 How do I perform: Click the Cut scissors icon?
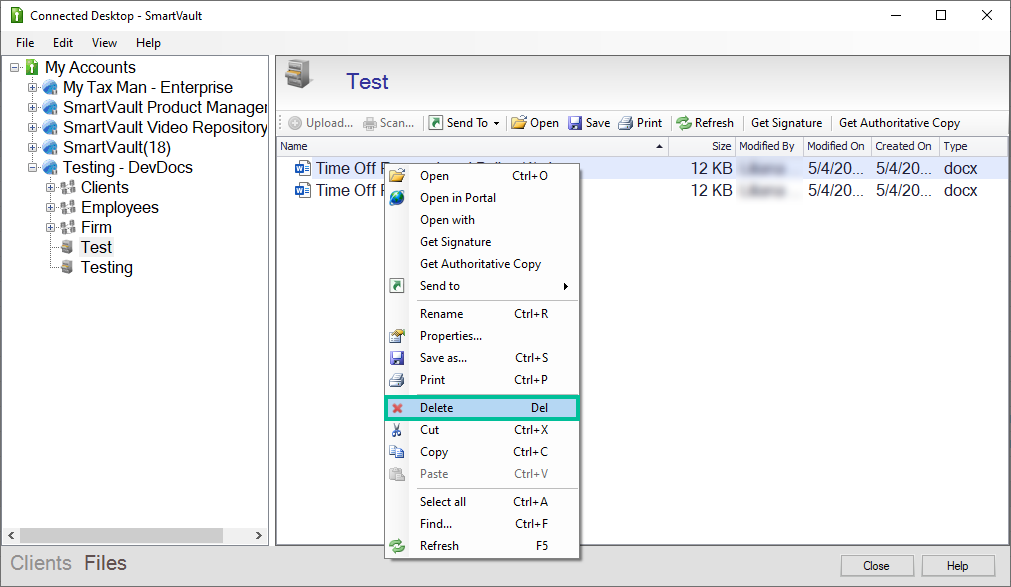pyautogui.click(x=397, y=430)
